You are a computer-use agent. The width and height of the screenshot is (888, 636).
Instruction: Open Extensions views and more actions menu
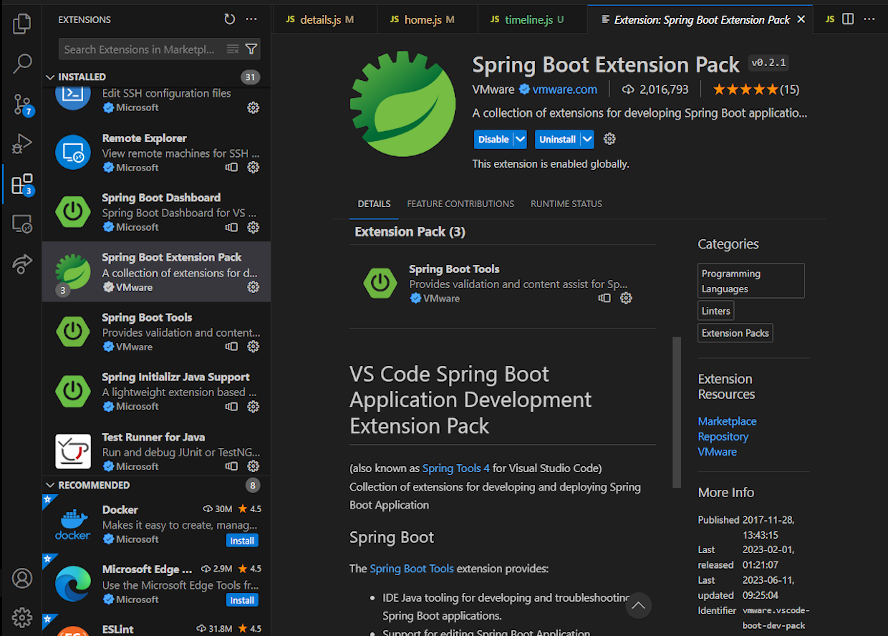tap(251, 19)
